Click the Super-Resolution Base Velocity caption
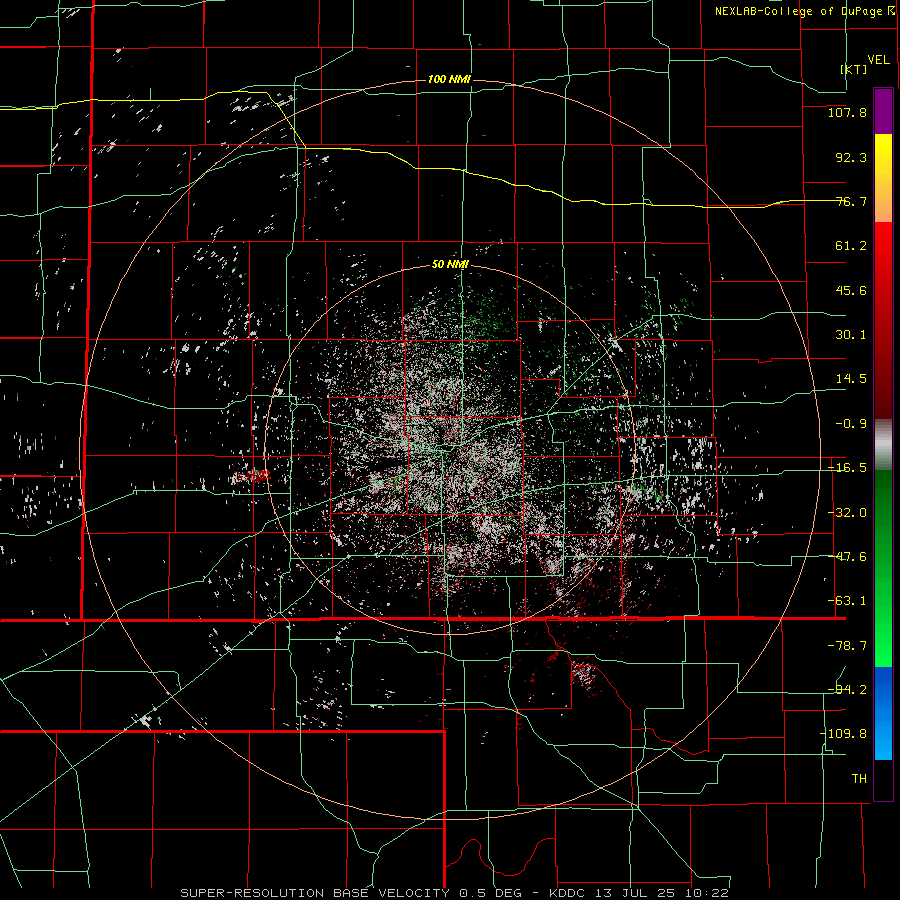The width and height of the screenshot is (900, 900). tap(455, 893)
